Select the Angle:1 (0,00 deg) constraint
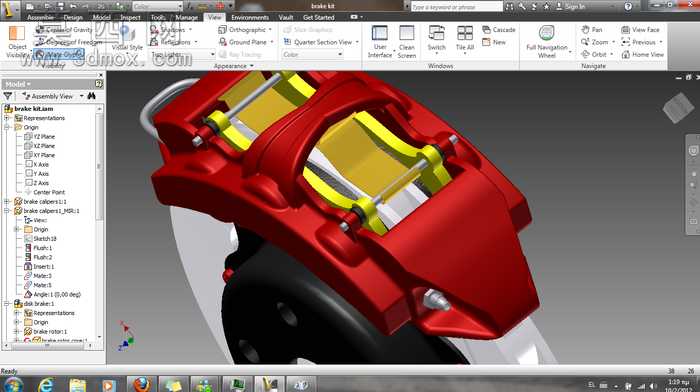700x392 pixels. (x=52, y=294)
